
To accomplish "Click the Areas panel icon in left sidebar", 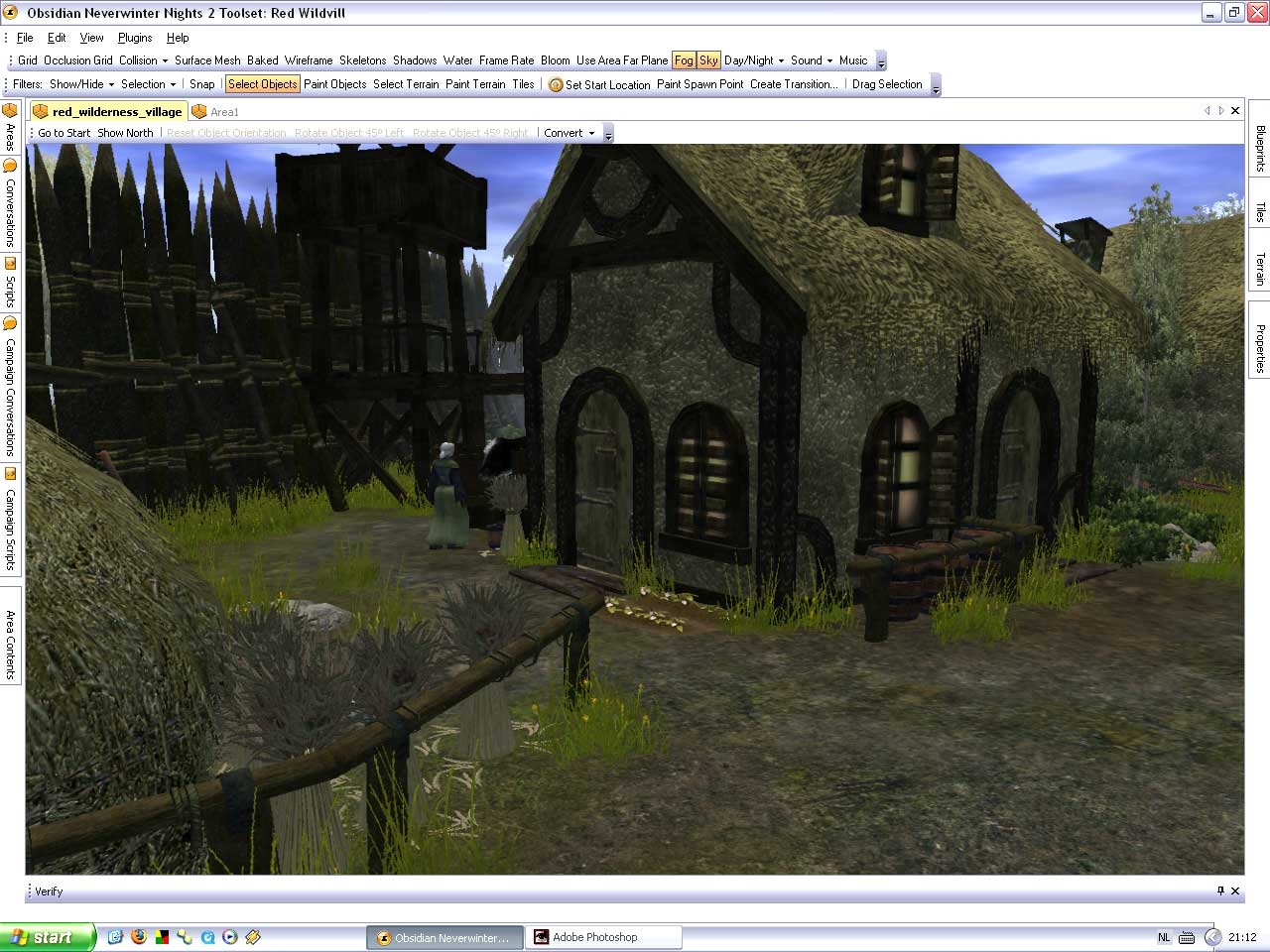I will click(x=10, y=111).
